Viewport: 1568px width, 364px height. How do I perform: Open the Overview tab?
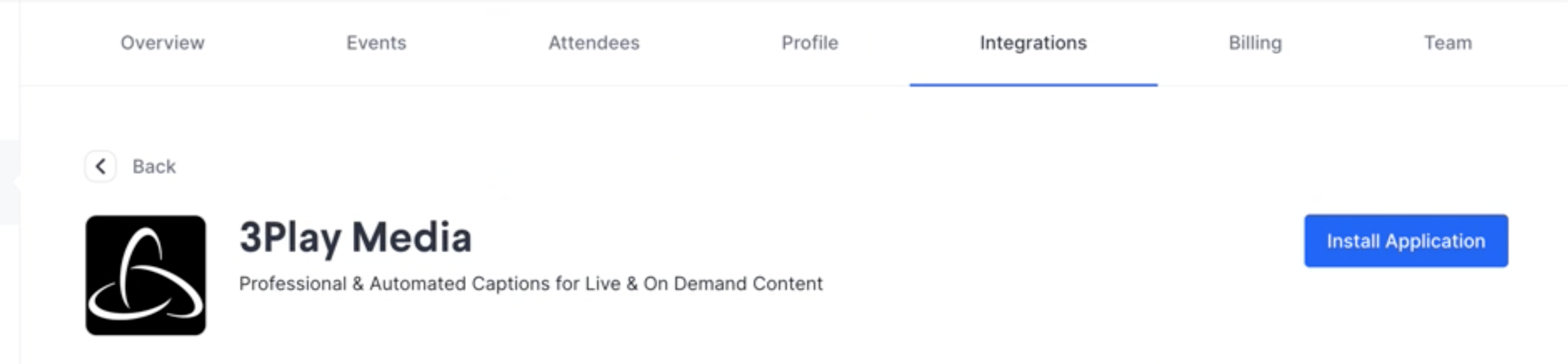click(x=162, y=43)
